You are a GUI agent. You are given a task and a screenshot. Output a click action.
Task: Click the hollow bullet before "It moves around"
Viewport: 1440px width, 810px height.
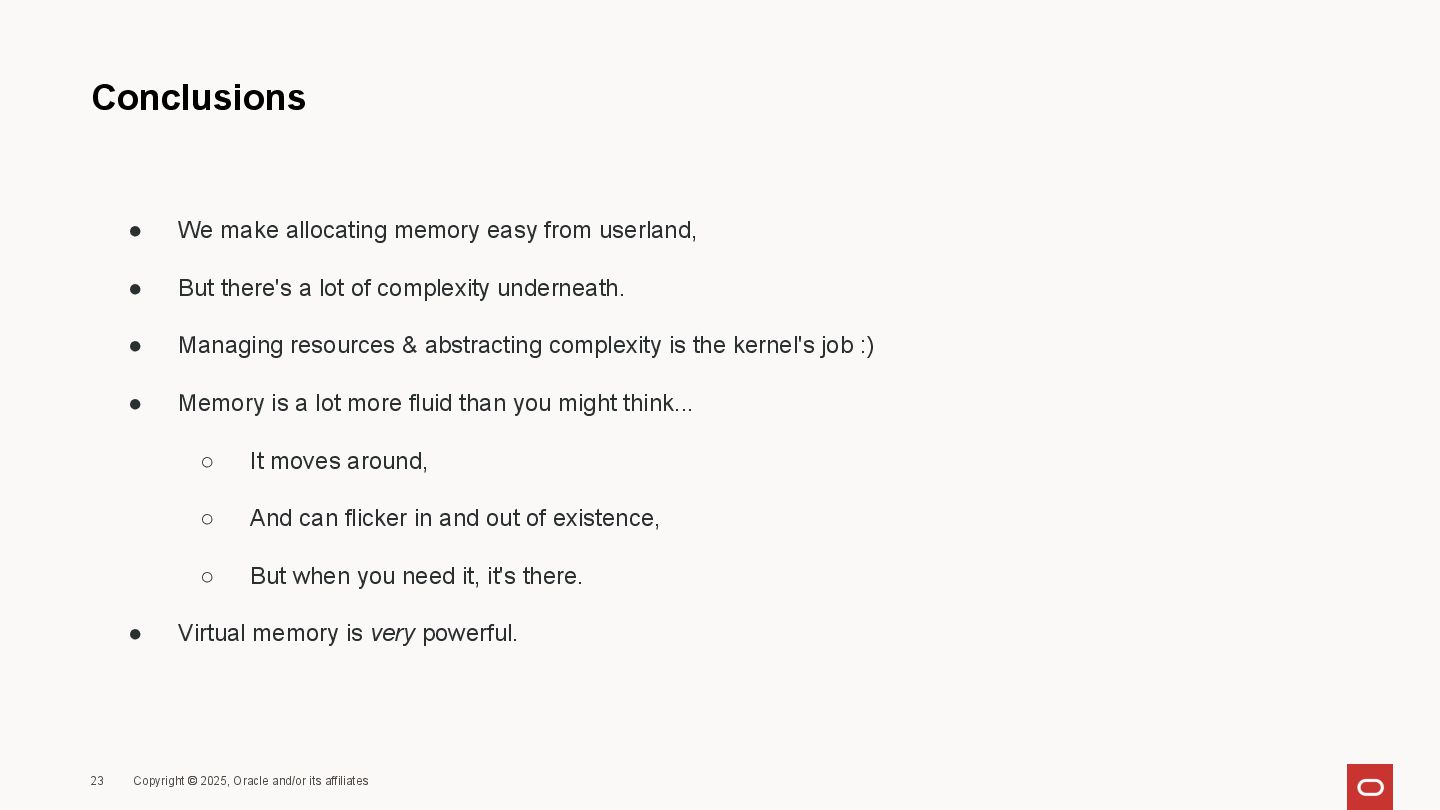click(x=207, y=462)
